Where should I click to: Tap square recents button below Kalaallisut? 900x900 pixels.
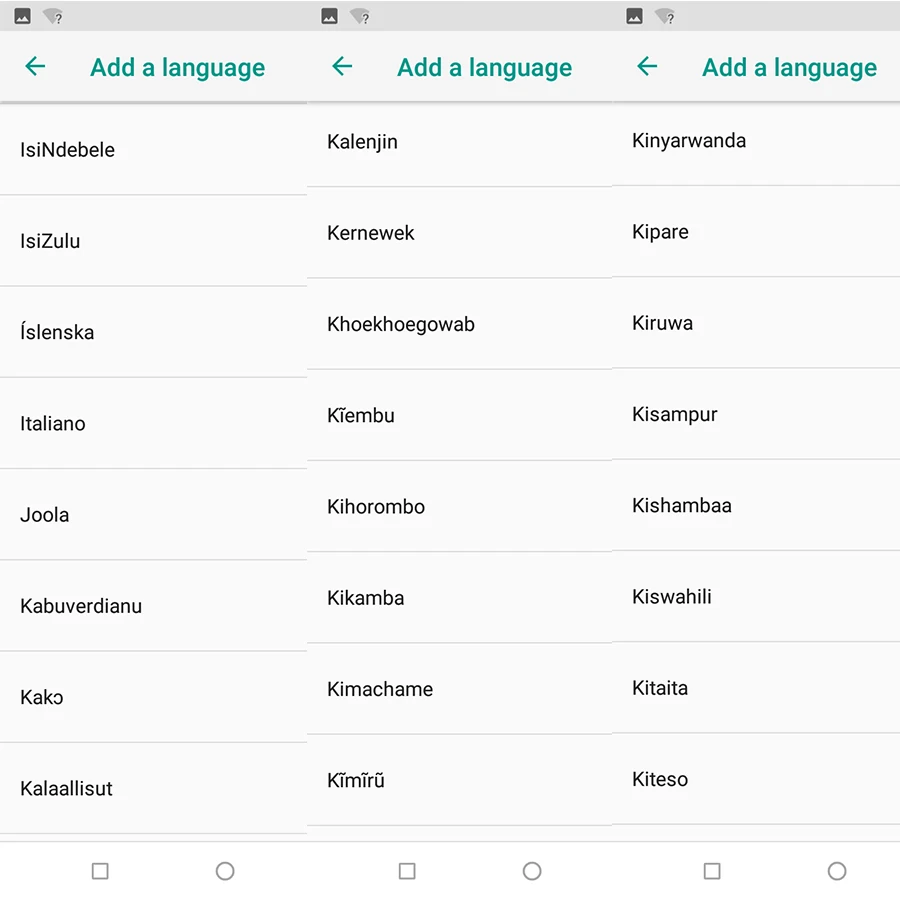click(x=100, y=871)
